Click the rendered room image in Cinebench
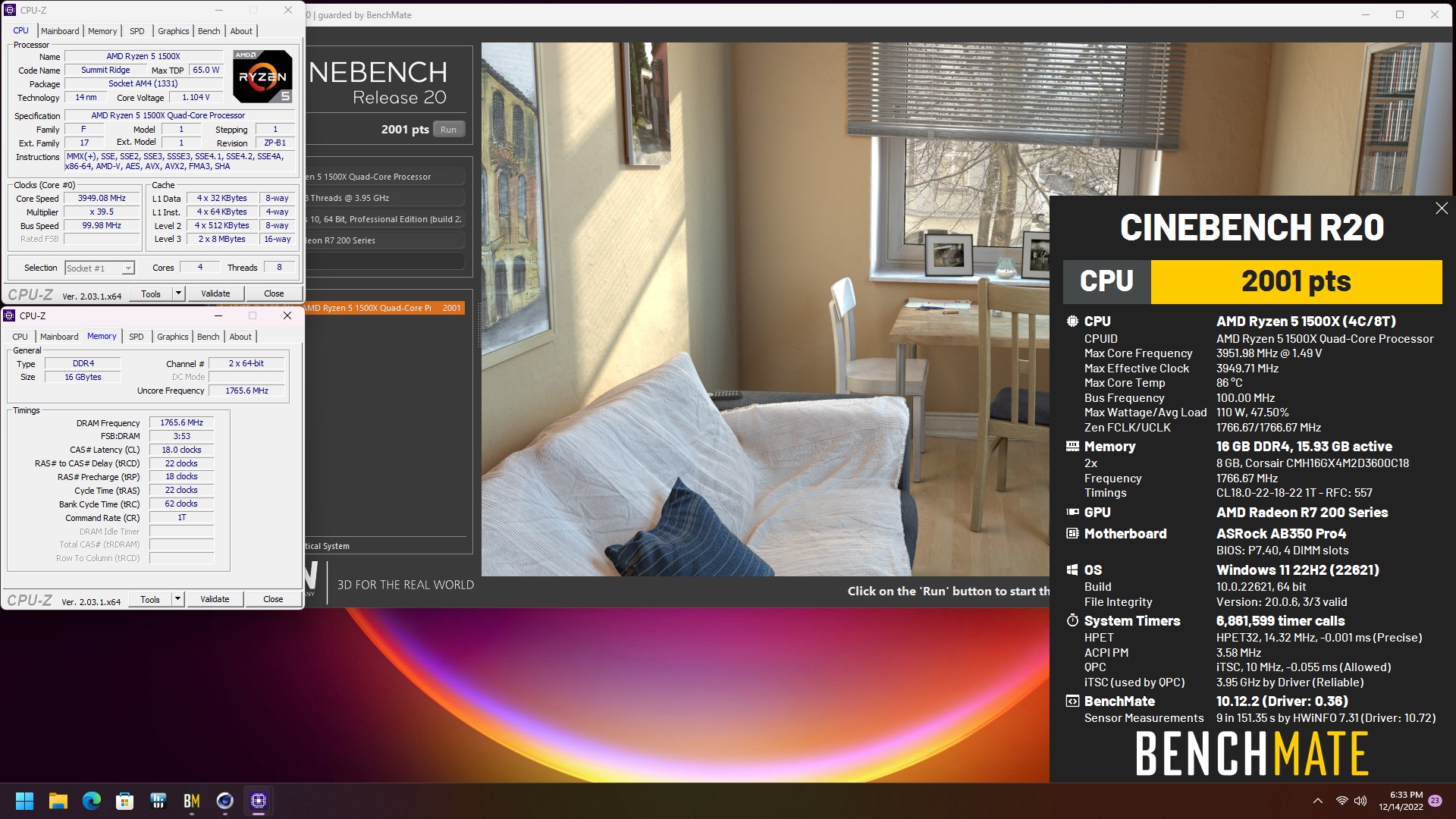This screenshot has height=819, width=1456. 765,309
